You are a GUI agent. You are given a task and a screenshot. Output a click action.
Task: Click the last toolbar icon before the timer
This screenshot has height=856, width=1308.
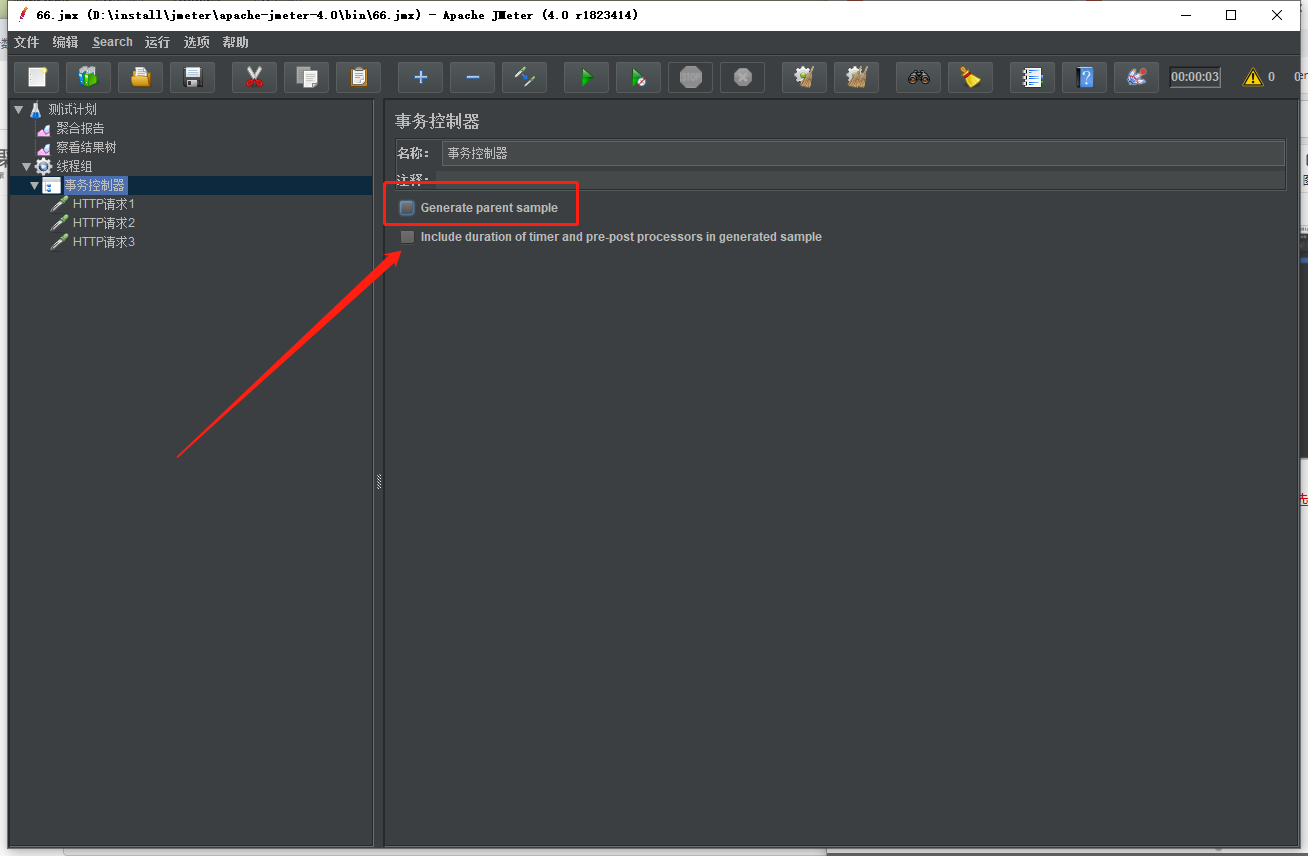pyautogui.click(x=1136, y=77)
